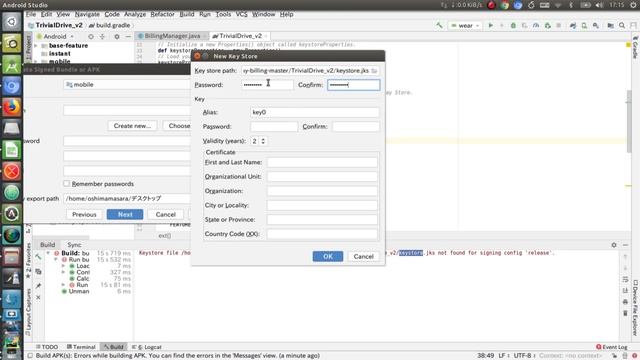Click Previous in Generate Signed Bundle dialog

coord(84,214)
